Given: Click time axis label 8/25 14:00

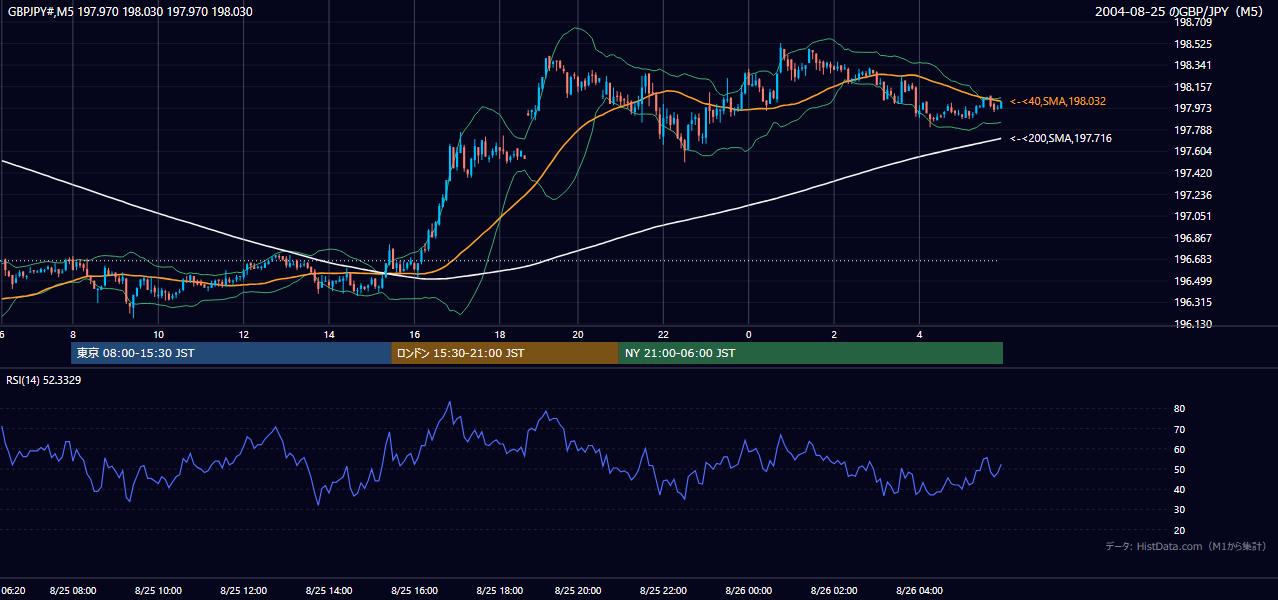Looking at the screenshot, I should (330, 591).
